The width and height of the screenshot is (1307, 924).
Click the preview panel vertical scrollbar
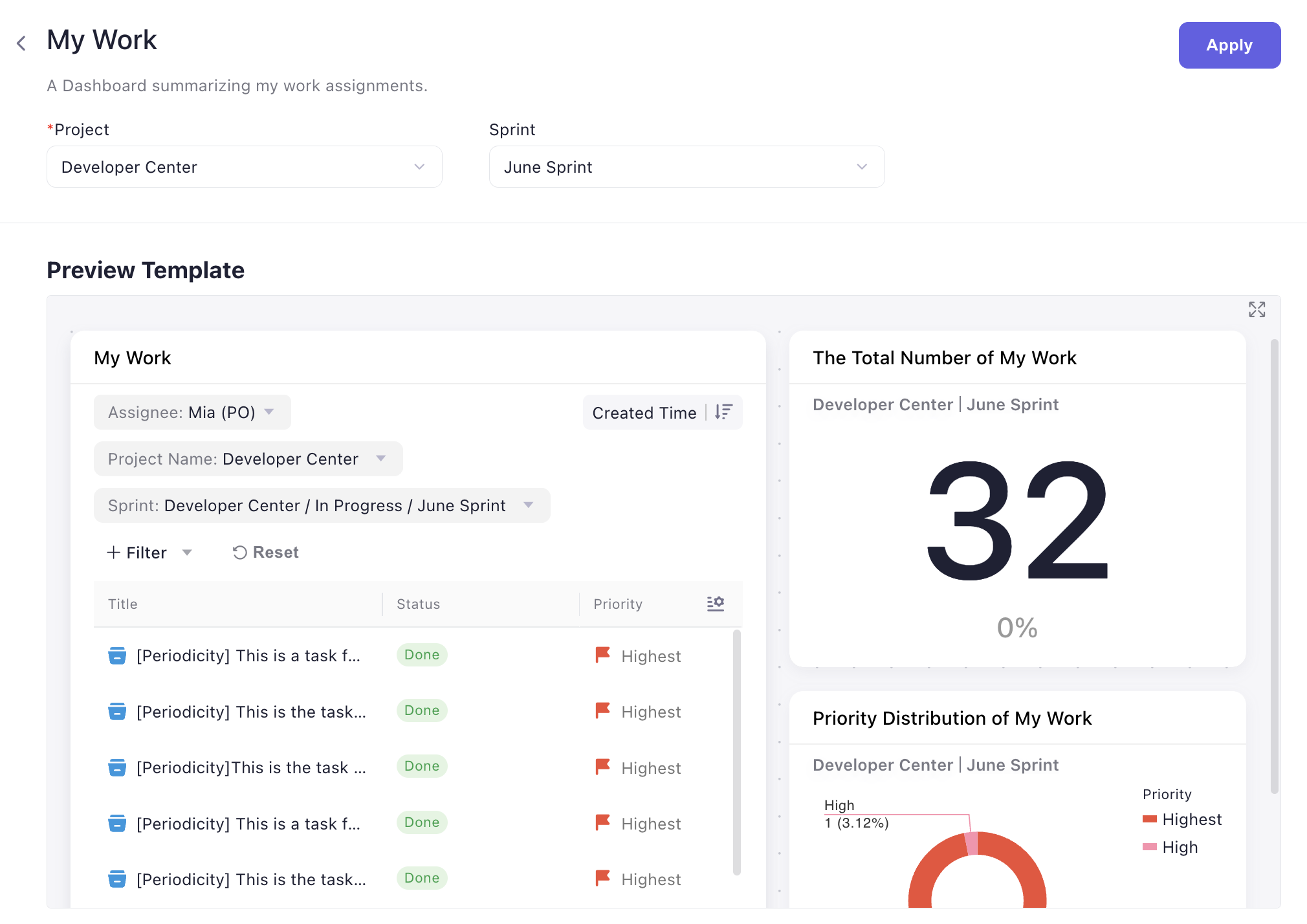pyautogui.click(x=1274, y=566)
